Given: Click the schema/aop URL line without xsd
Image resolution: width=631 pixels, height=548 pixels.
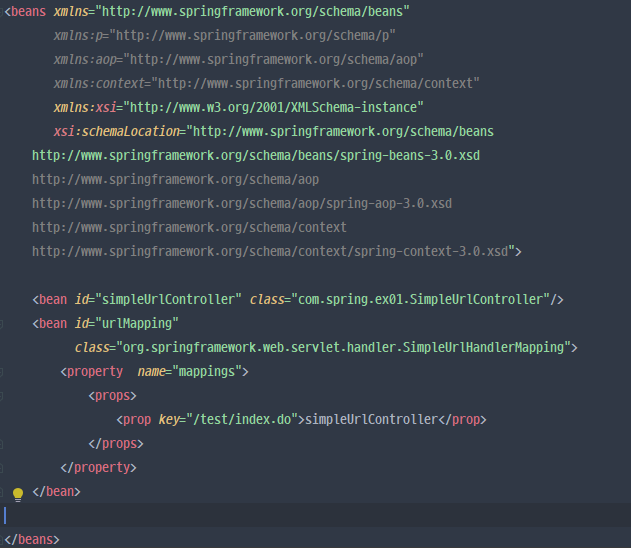Looking at the screenshot, I should click(x=175, y=179).
